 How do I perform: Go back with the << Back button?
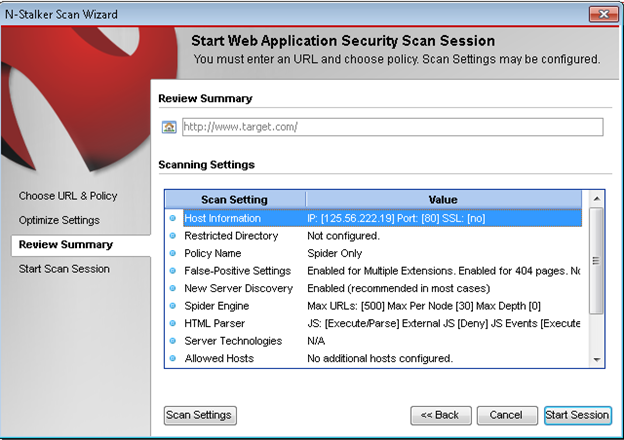439,415
